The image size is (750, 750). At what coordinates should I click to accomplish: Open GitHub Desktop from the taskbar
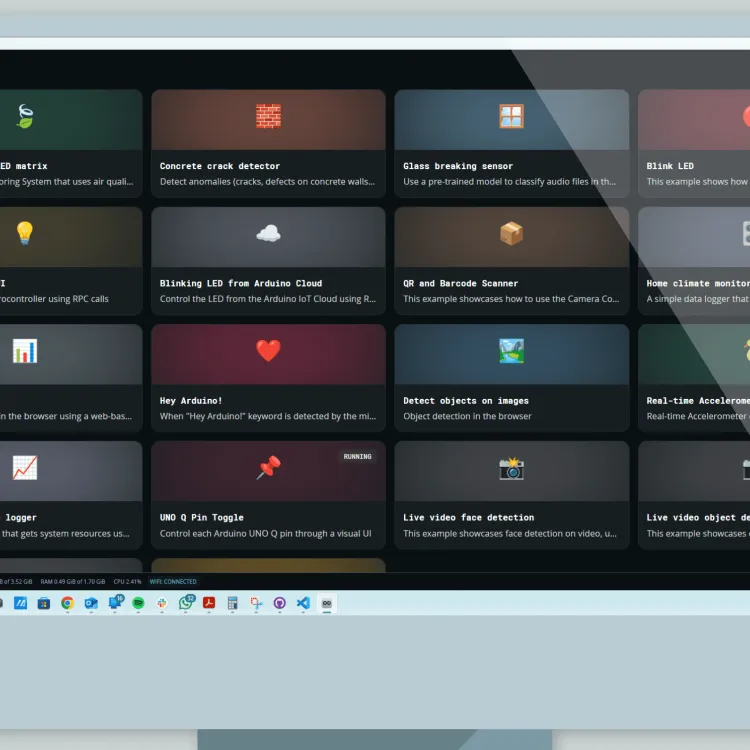(279, 603)
